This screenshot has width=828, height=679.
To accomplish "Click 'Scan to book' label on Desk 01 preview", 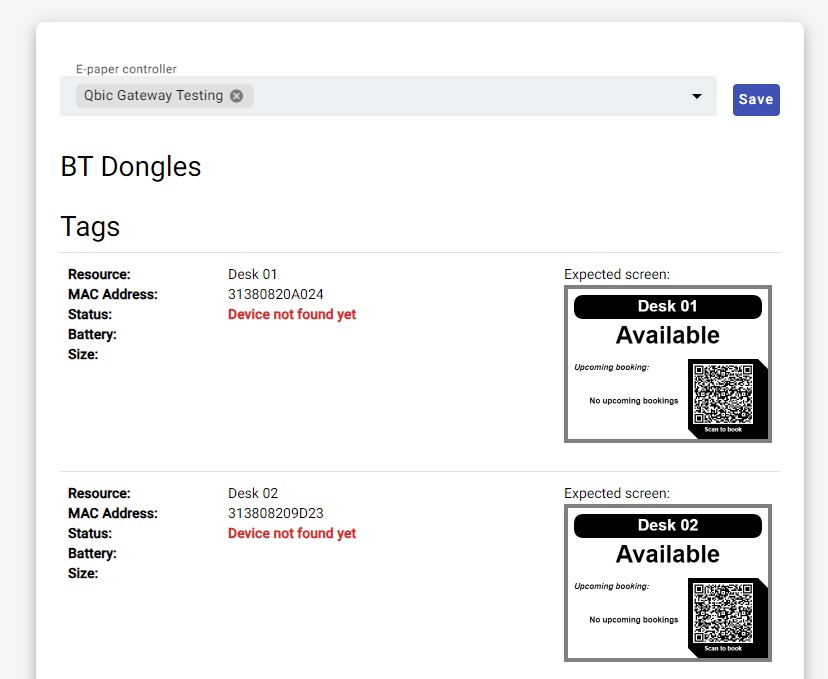I will [723, 429].
